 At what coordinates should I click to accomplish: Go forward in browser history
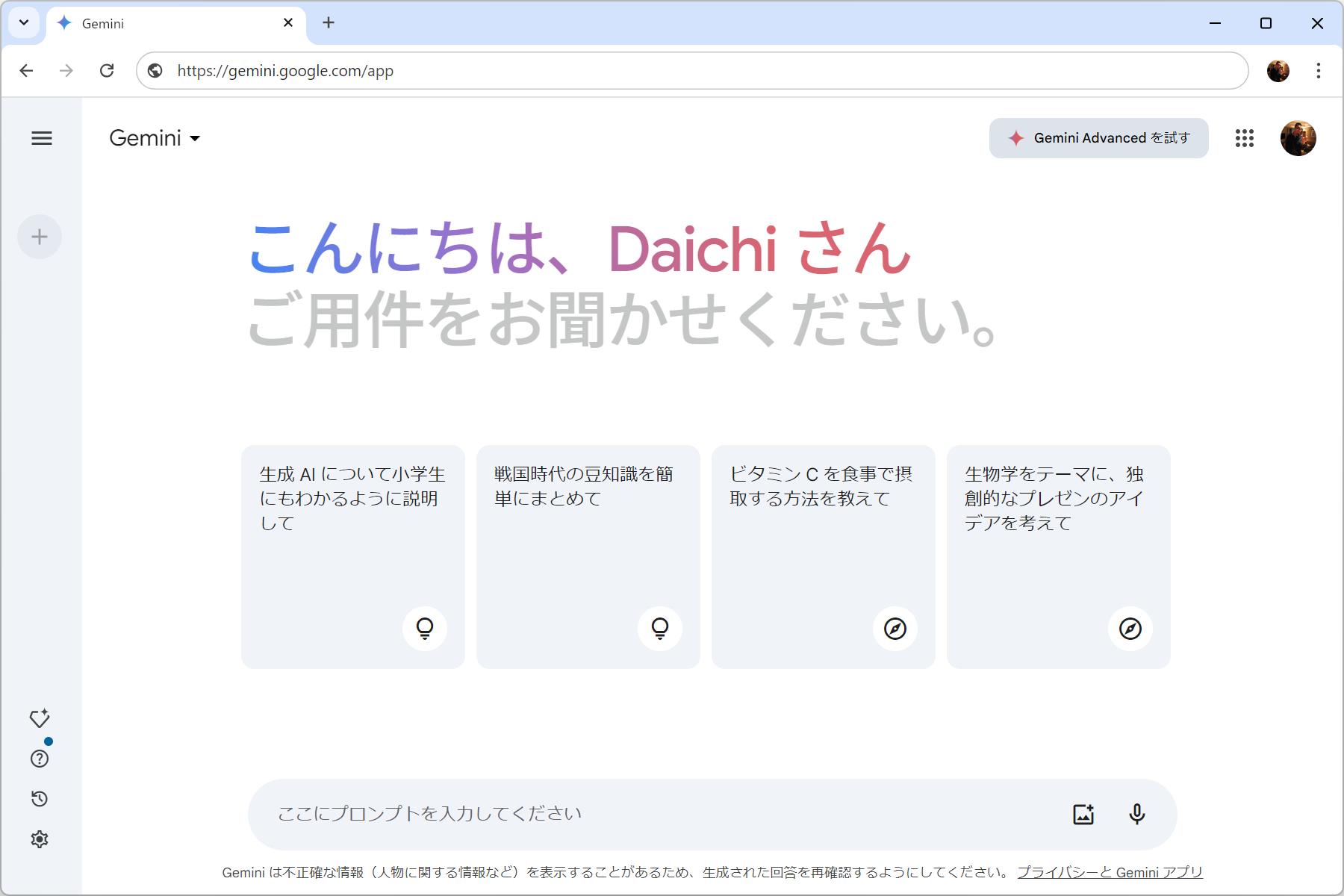[66, 71]
